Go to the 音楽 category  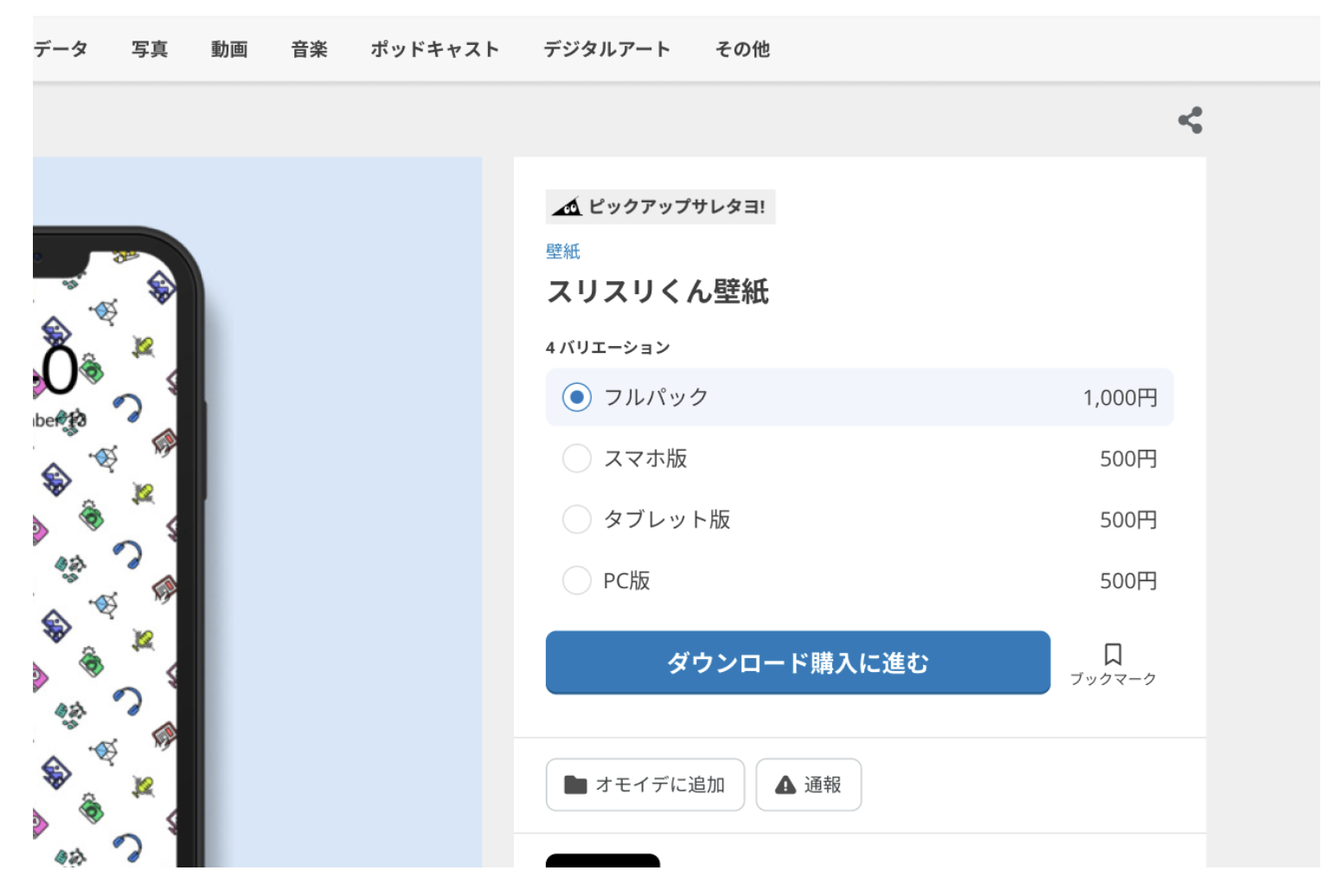pyautogui.click(x=309, y=49)
